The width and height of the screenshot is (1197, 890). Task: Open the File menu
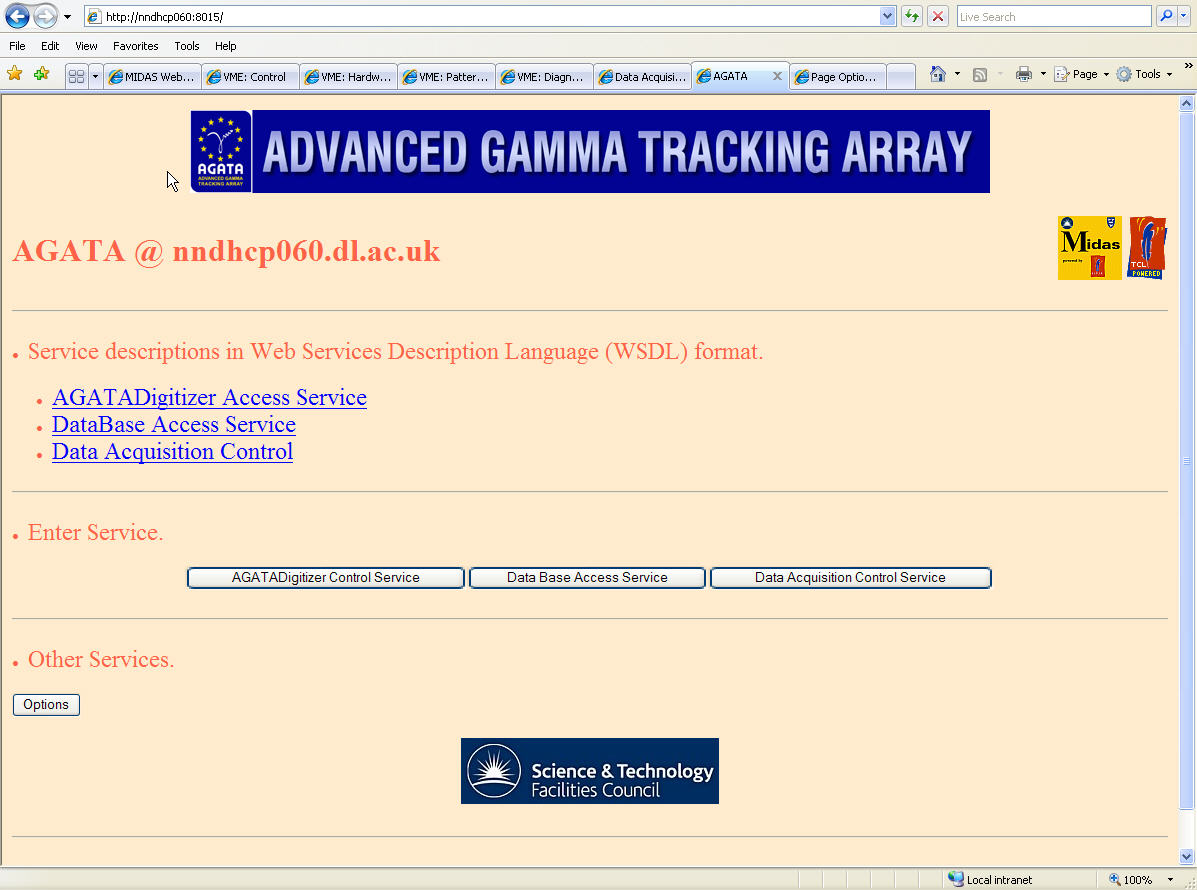coord(18,46)
